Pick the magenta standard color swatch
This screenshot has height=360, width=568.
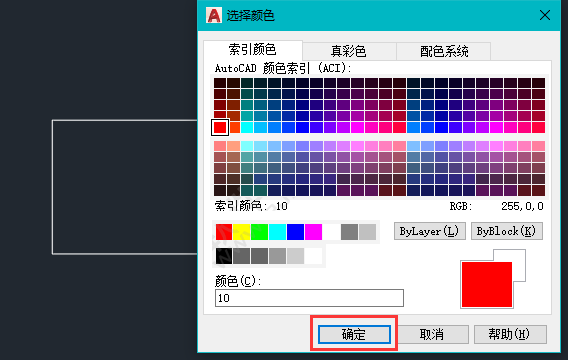(x=313, y=232)
